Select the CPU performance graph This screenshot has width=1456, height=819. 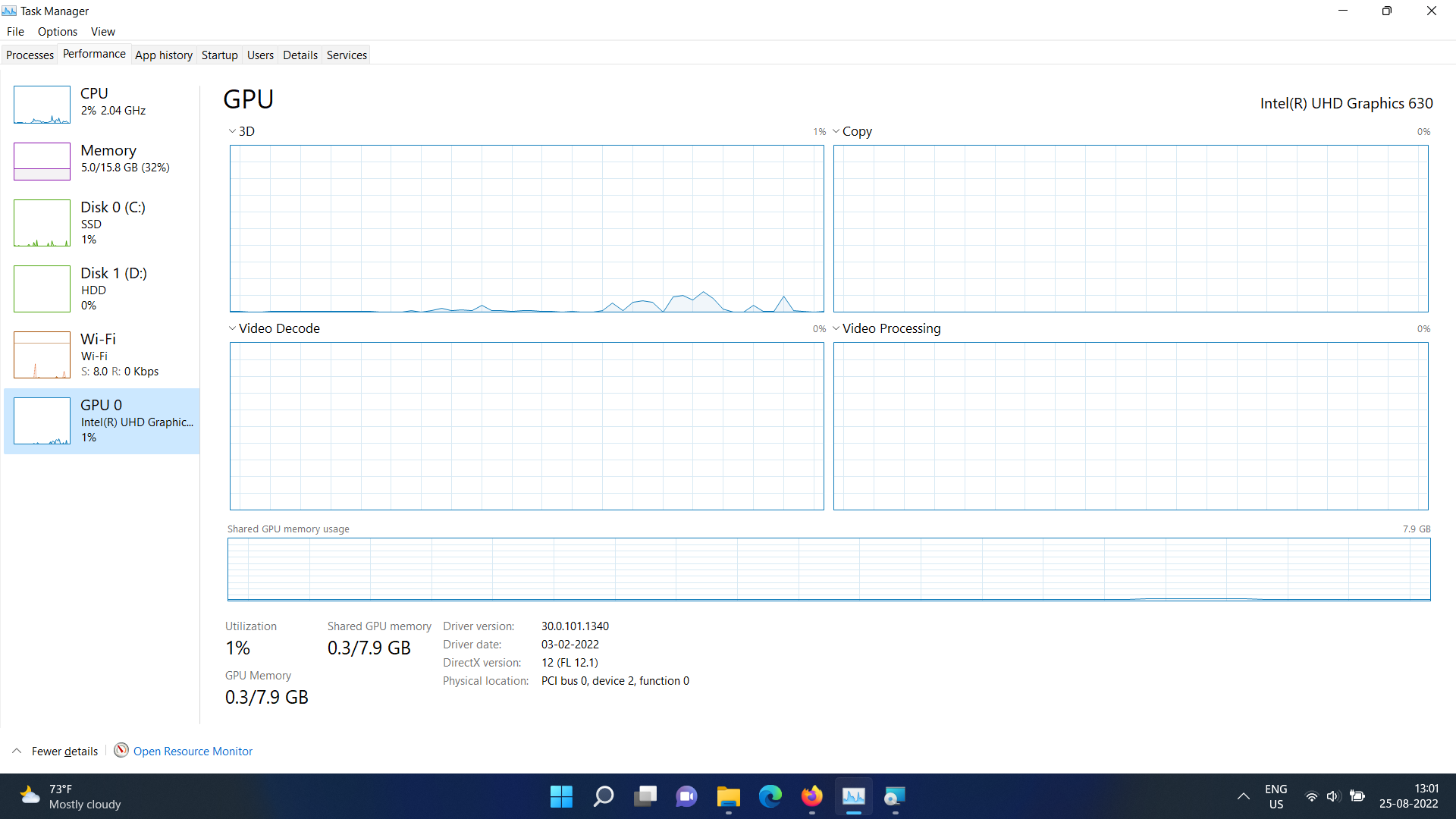(x=101, y=105)
